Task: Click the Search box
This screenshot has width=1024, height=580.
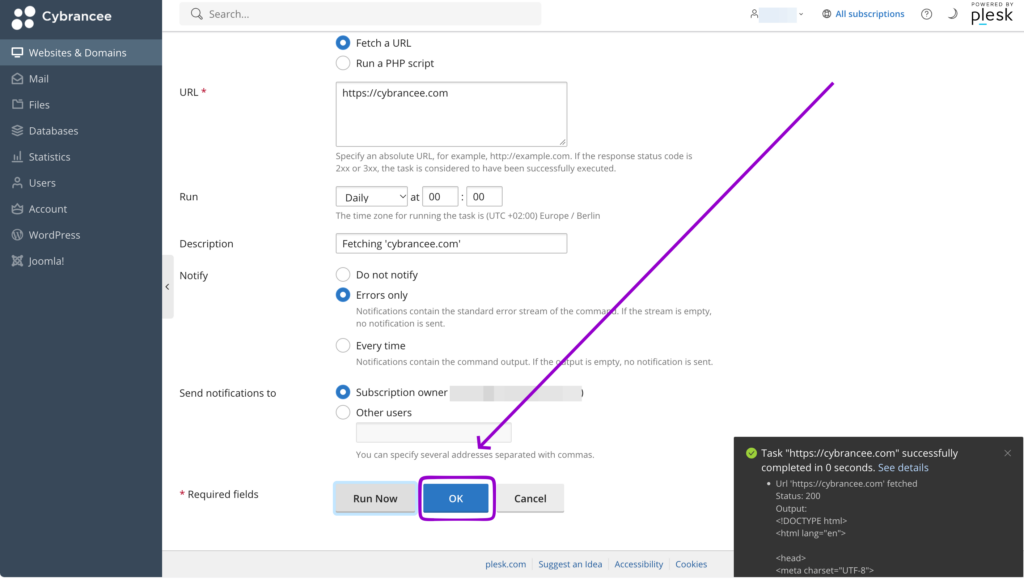Action: (360, 14)
